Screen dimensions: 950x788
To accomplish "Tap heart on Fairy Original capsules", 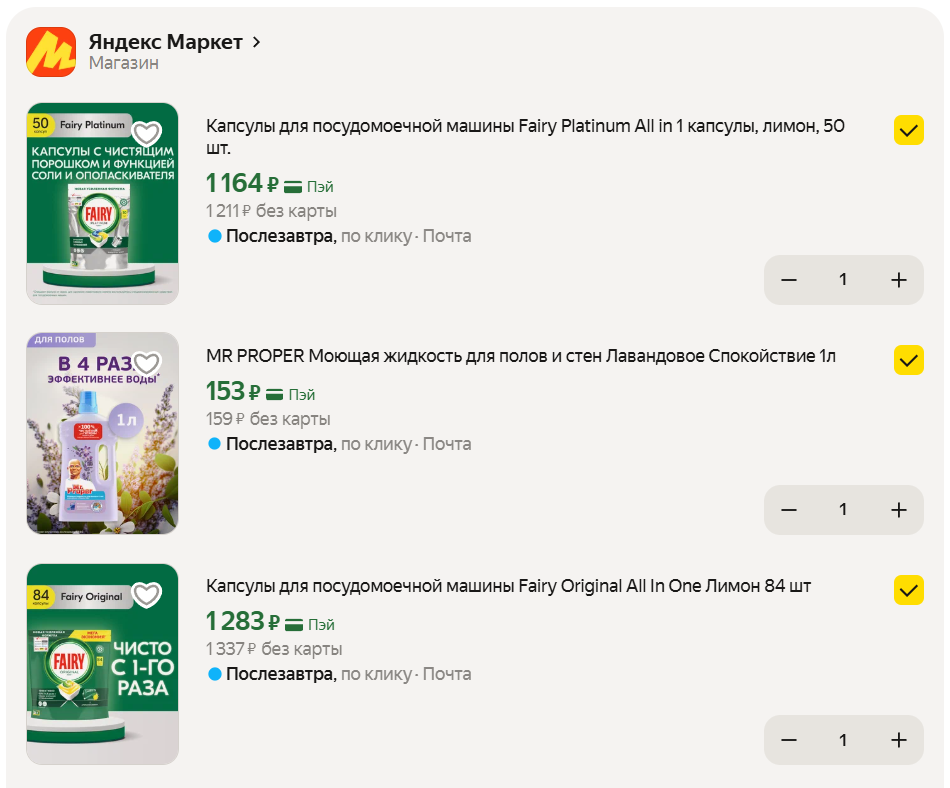I will [x=147, y=595].
